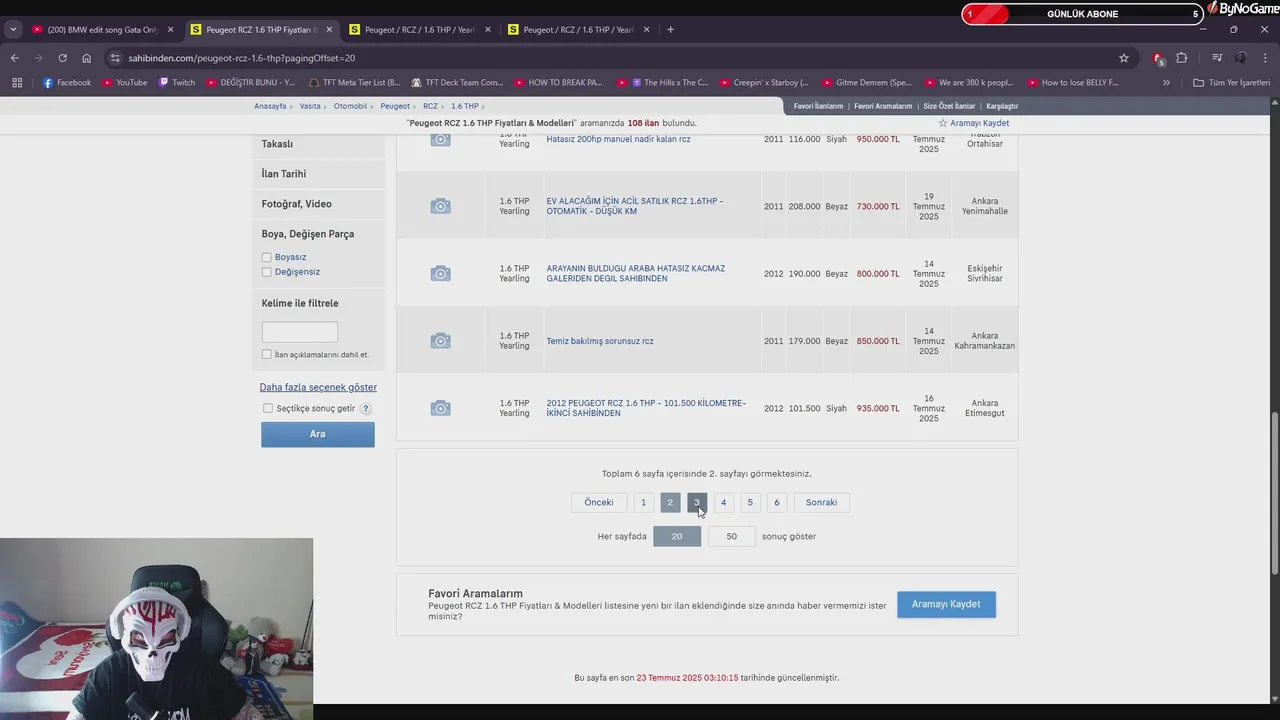Image resolution: width=1280 pixels, height=720 pixels.
Task: Click camera thumbnail of 800.000 TL listing
Action: [440, 274]
